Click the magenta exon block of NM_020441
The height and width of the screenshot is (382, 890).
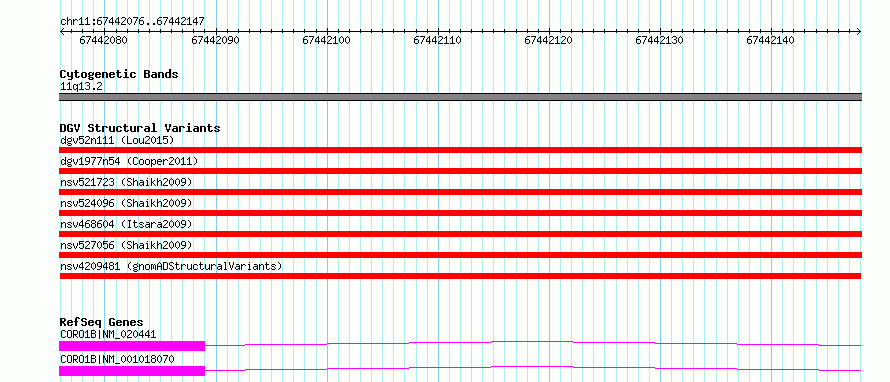132,346
